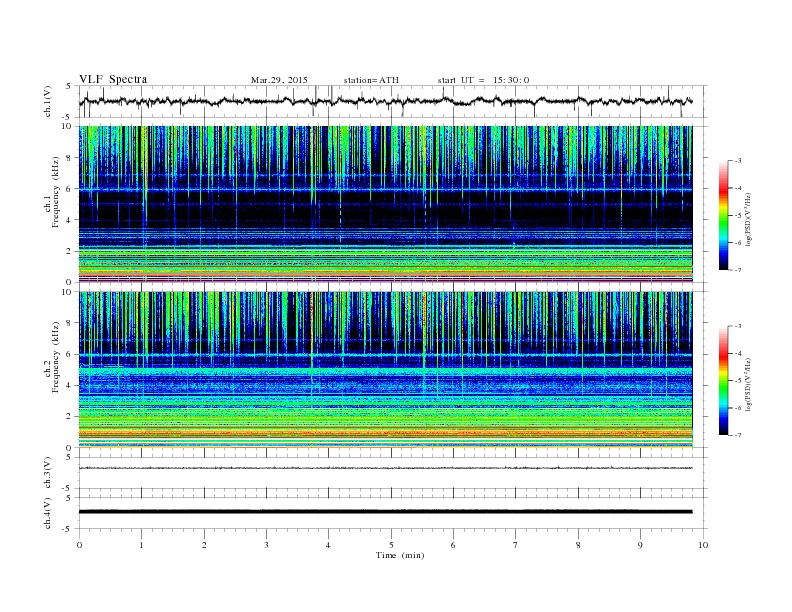The height and width of the screenshot is (612, 792).
Task: Click the '2' kHz tick of ch.2 spectrogram
Action: (x=70, y=417)
